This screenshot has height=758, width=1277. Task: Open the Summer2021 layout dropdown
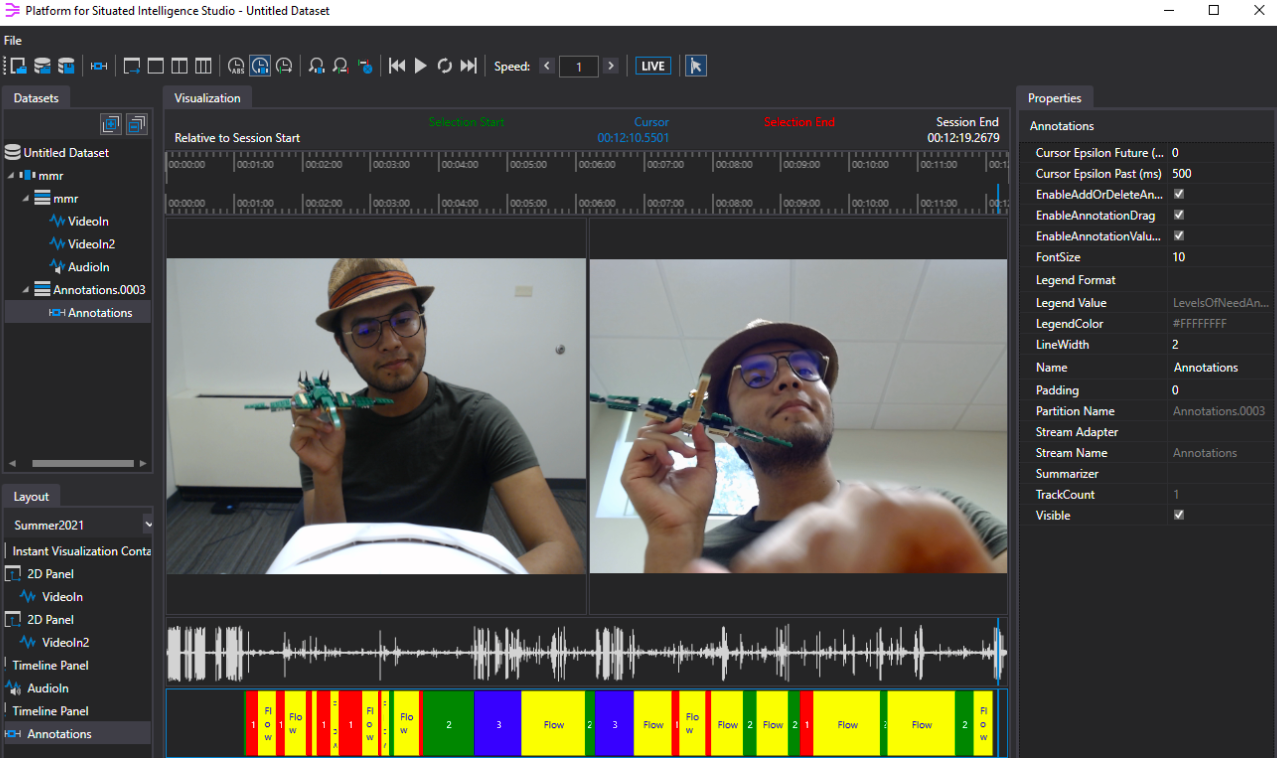[x=148, y=524]
